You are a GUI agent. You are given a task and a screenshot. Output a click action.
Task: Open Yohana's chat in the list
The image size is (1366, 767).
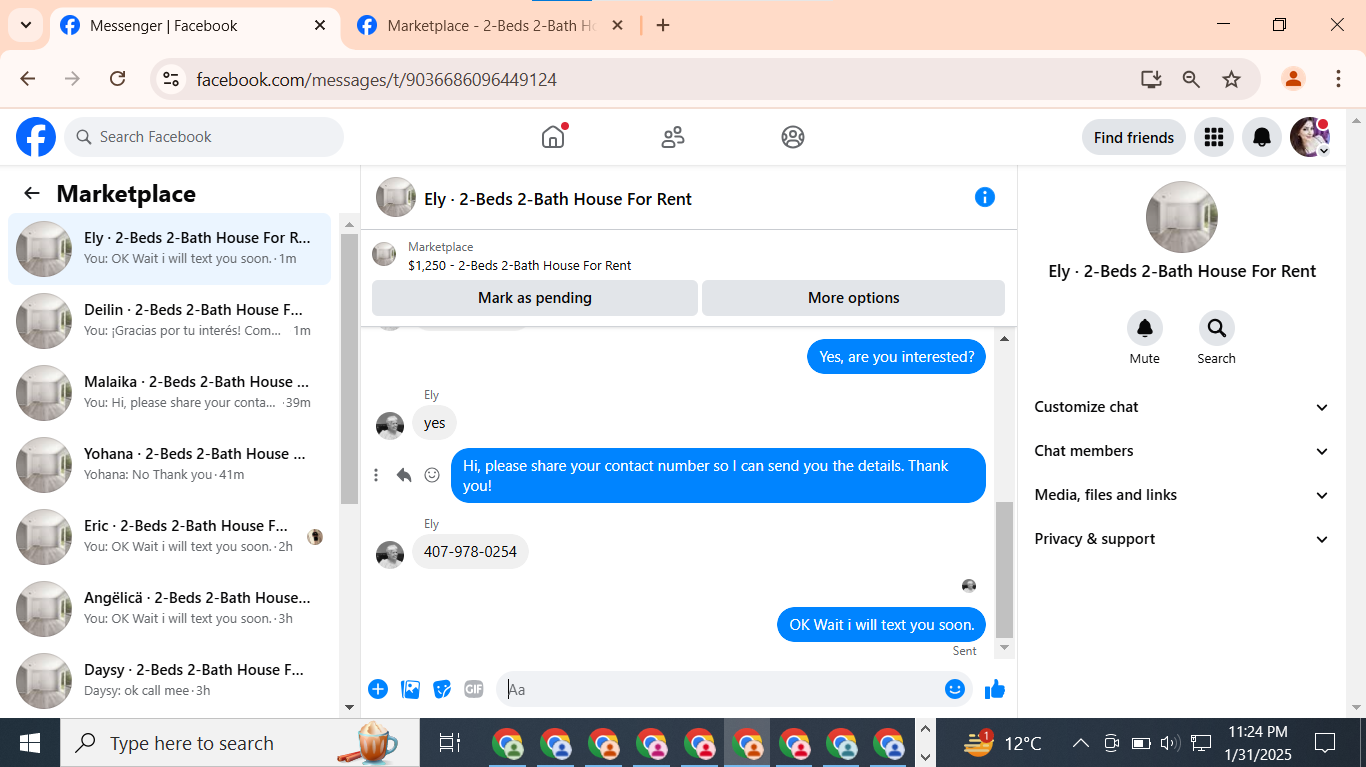point(170,465)
